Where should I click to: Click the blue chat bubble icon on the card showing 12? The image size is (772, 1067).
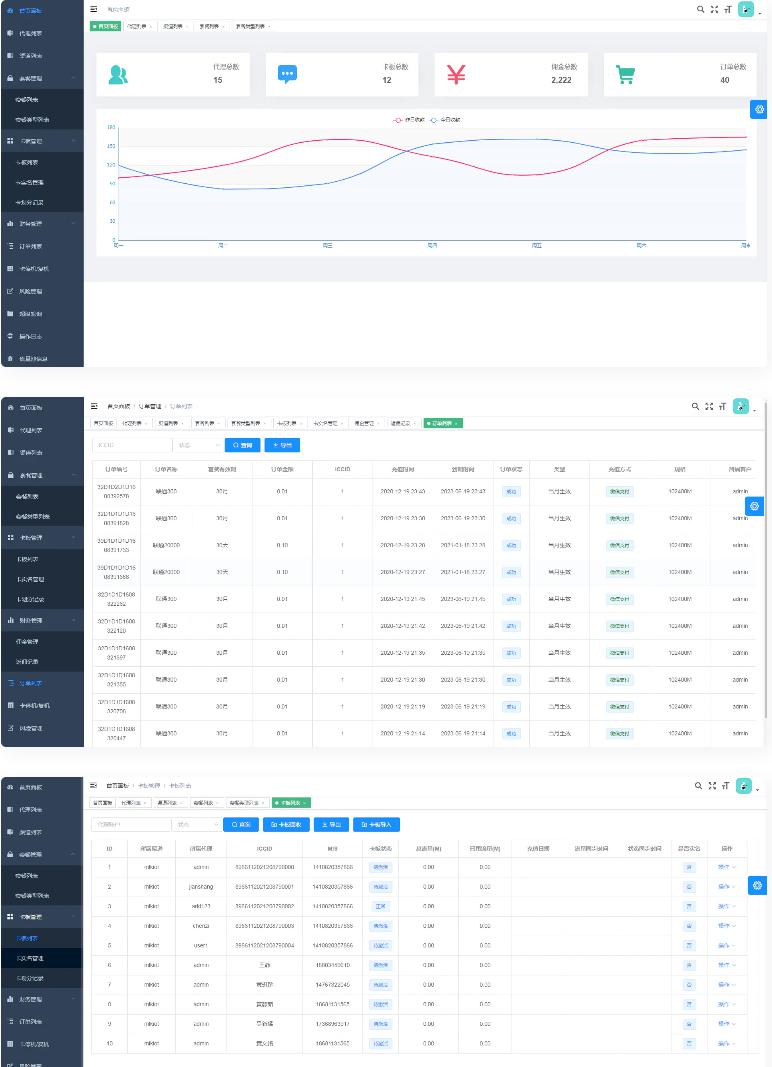coord(287,74)
